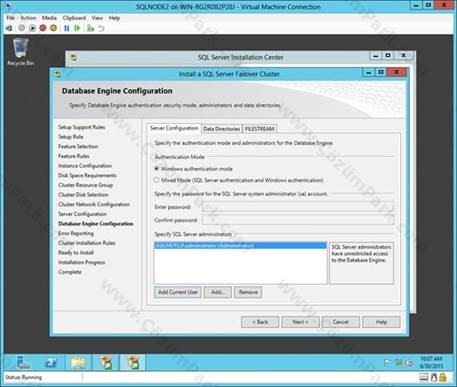Proceed with the Next > button
Viewport: 457px width, 387px height.
tap(300, 322)
